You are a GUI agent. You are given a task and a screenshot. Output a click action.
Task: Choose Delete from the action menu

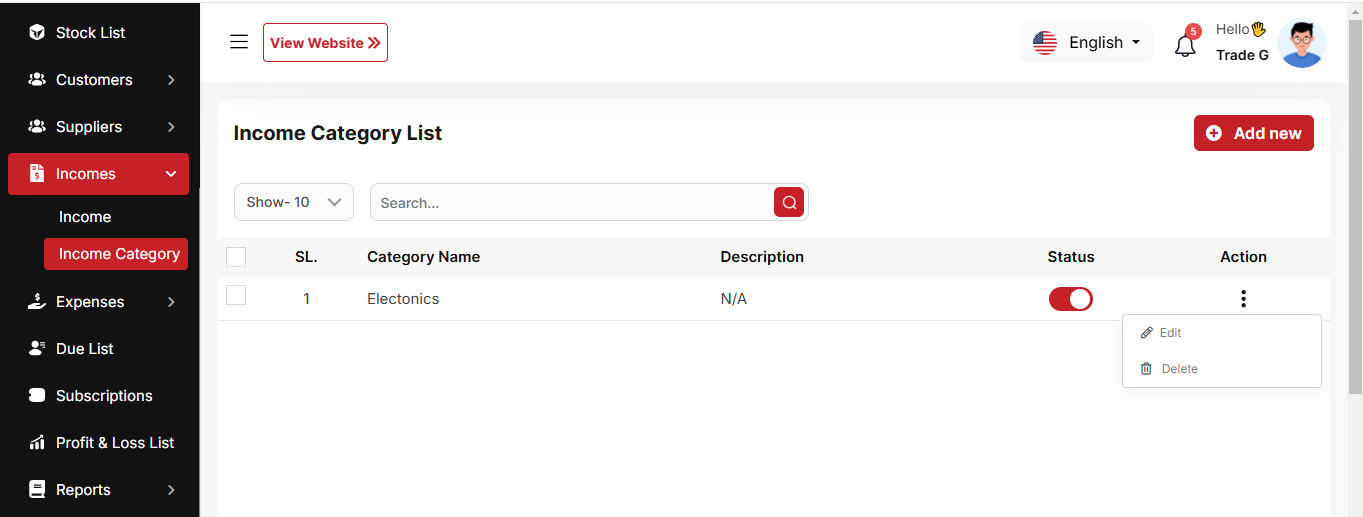(x=1178, y=369)
